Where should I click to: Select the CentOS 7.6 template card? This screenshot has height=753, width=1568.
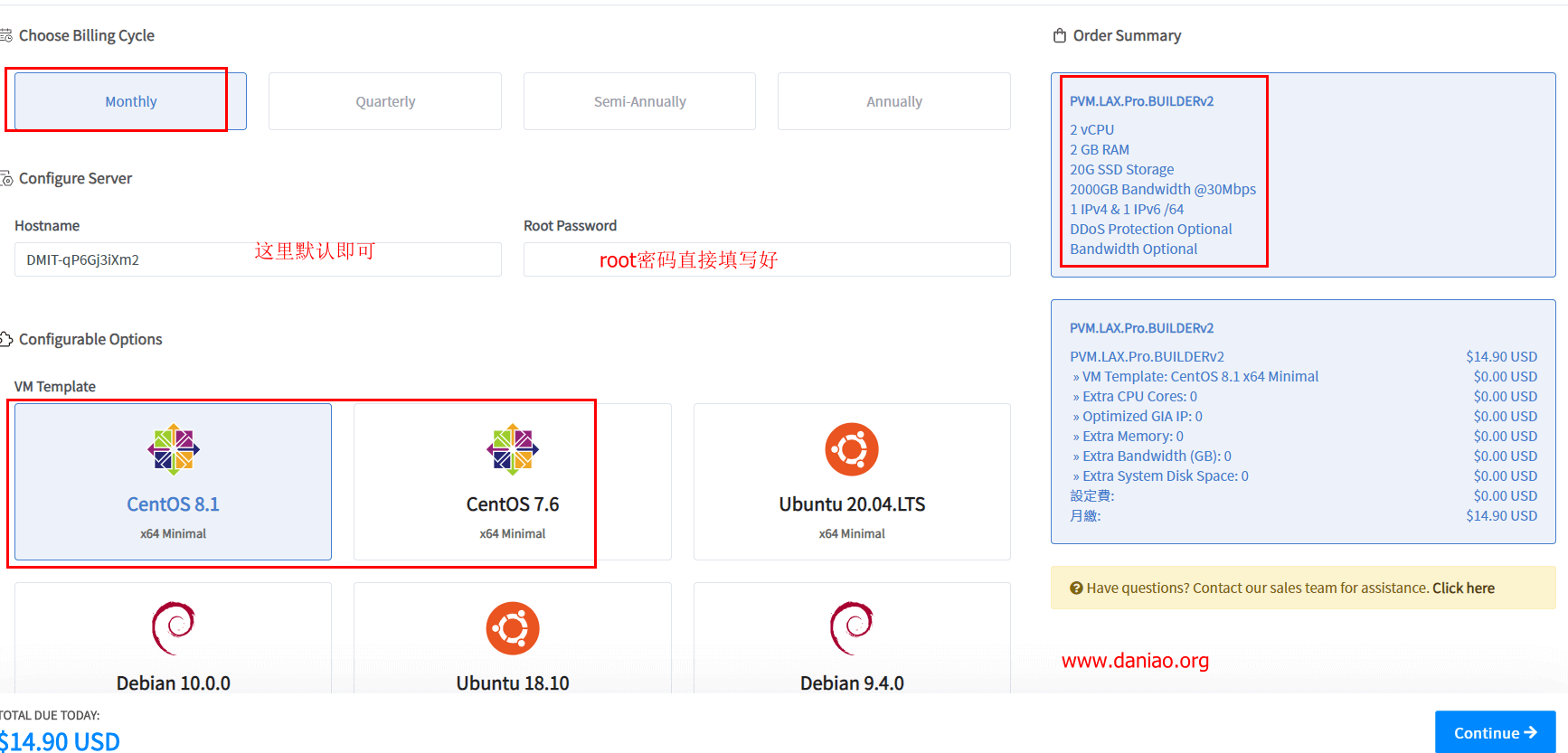pyautogui.click(x=513, y=482)
